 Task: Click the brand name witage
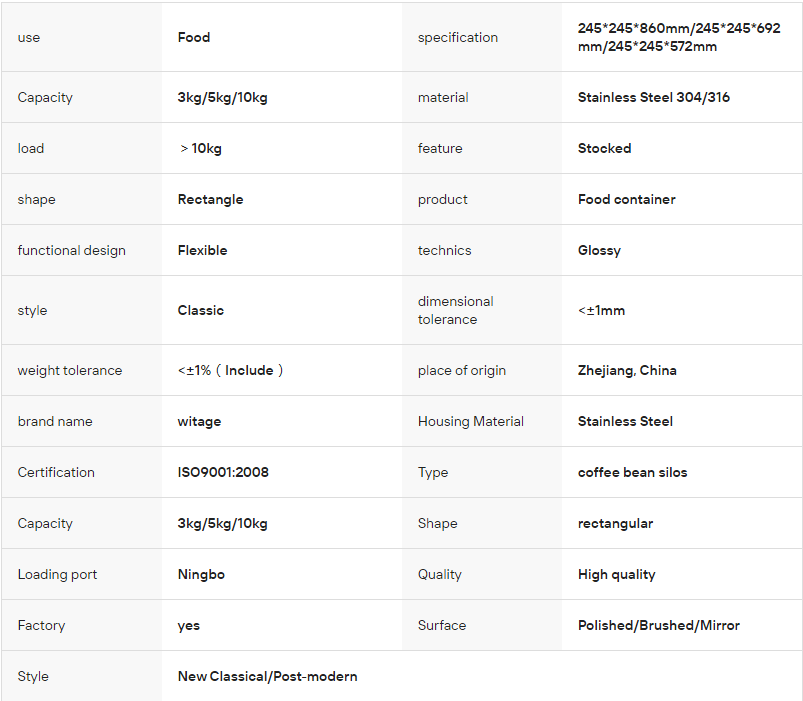click(199, 422)
